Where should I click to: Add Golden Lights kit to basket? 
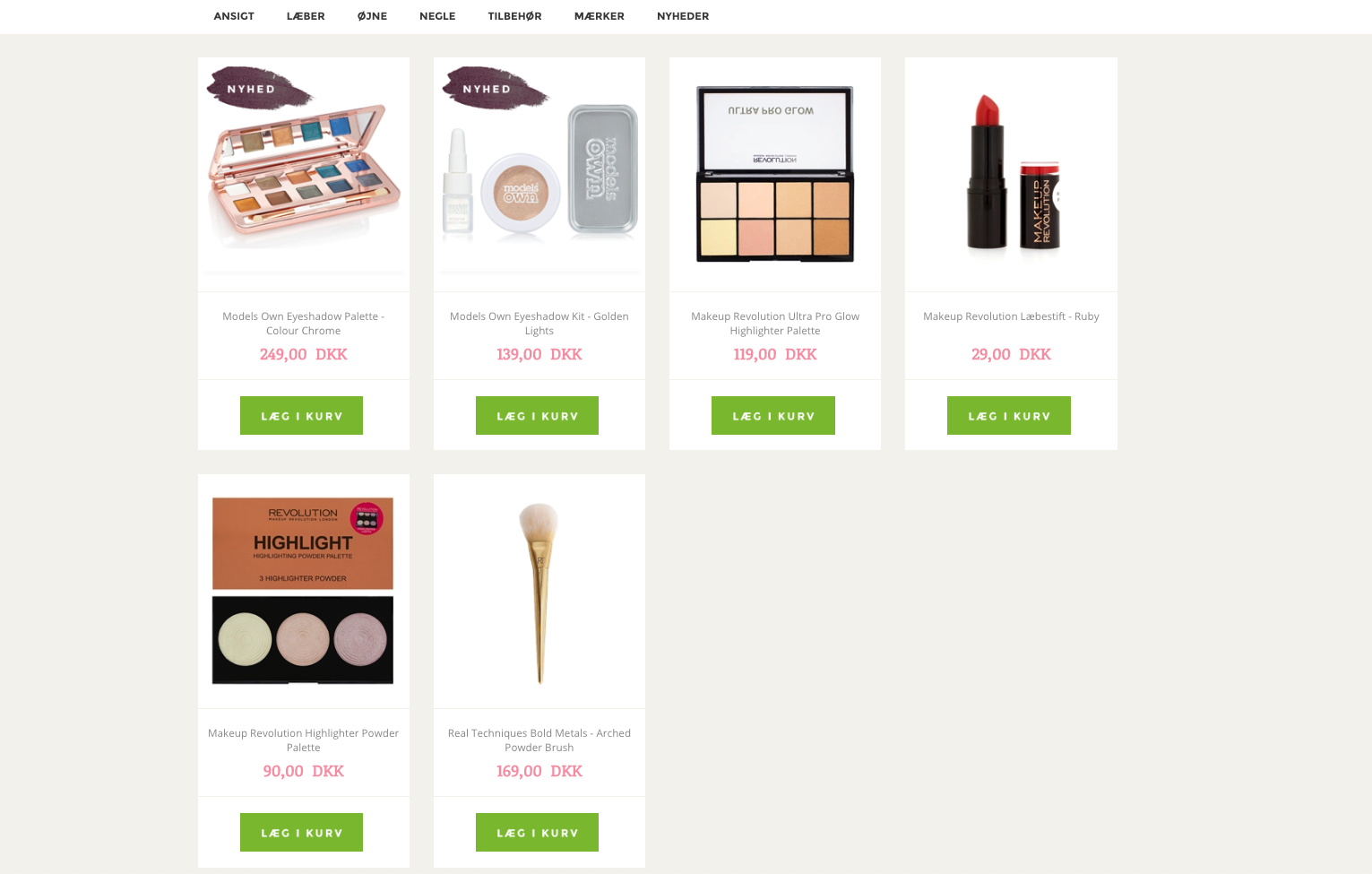coord(537,415)
